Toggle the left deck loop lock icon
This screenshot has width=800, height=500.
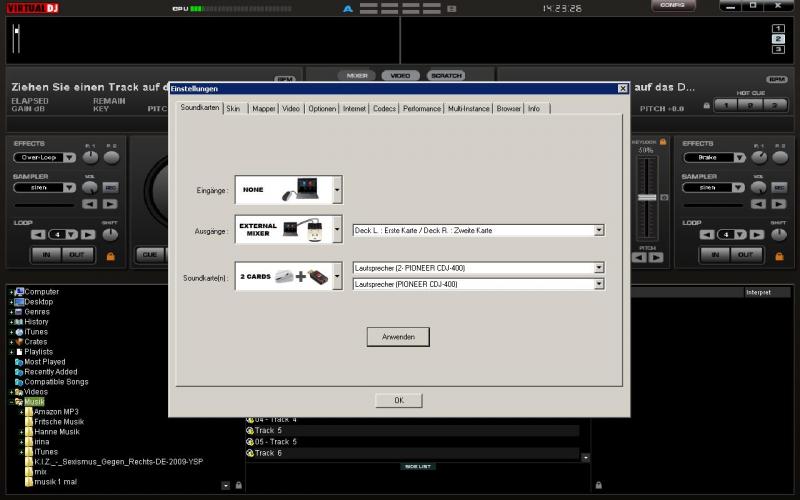(x=110, y=256)
